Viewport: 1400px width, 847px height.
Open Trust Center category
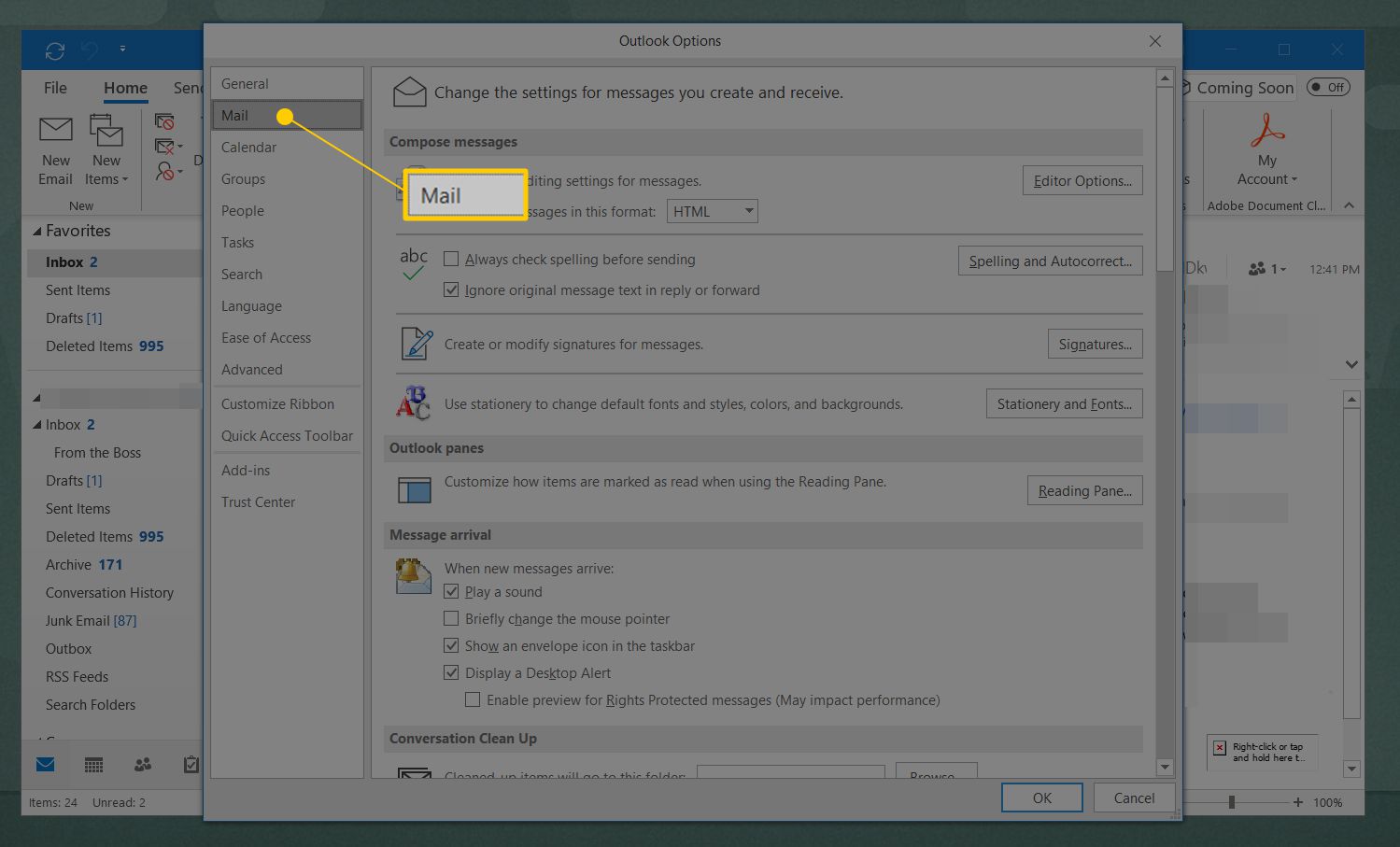pyautogui.click(x=287, y=501)
